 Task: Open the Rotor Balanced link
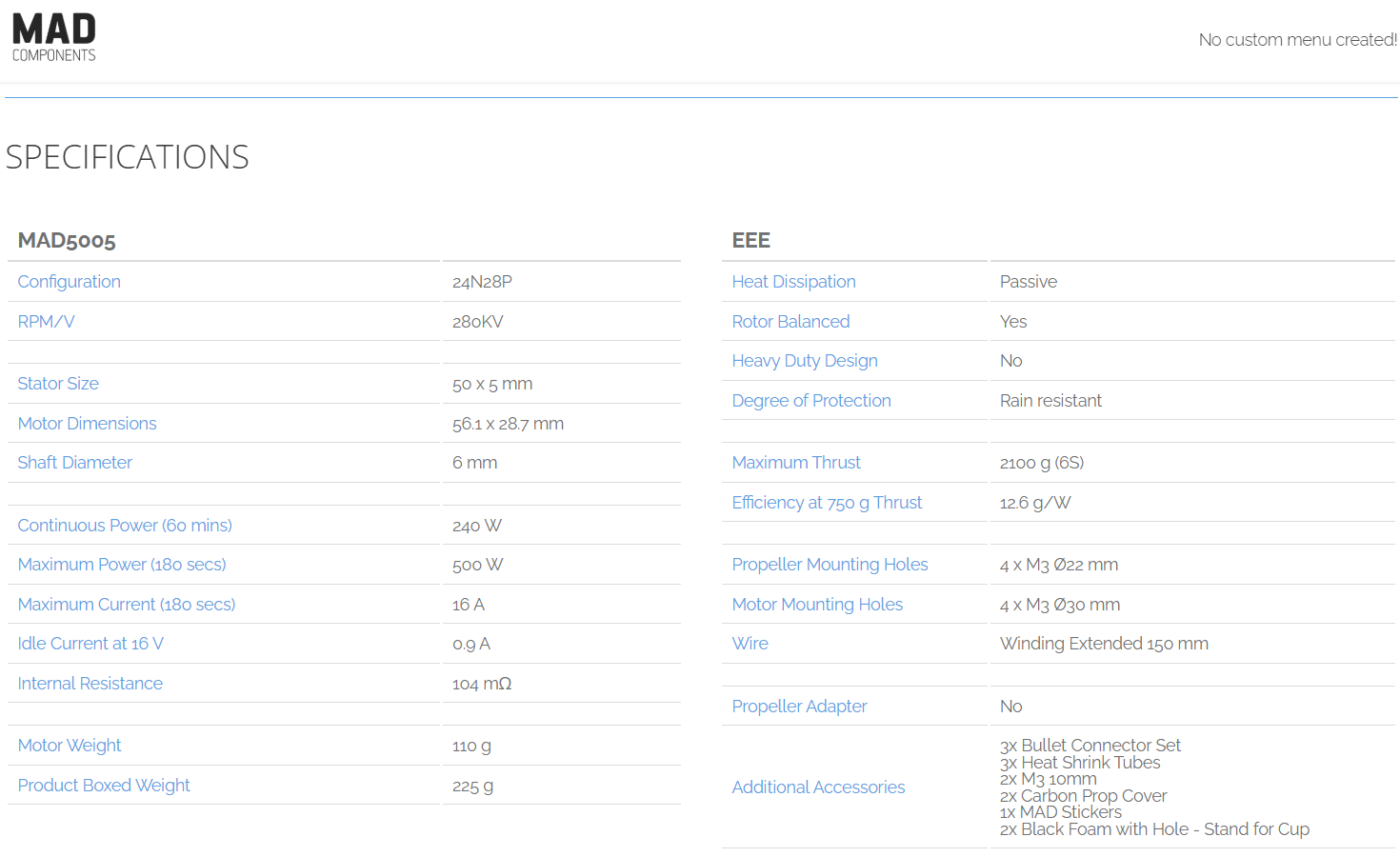790,322
